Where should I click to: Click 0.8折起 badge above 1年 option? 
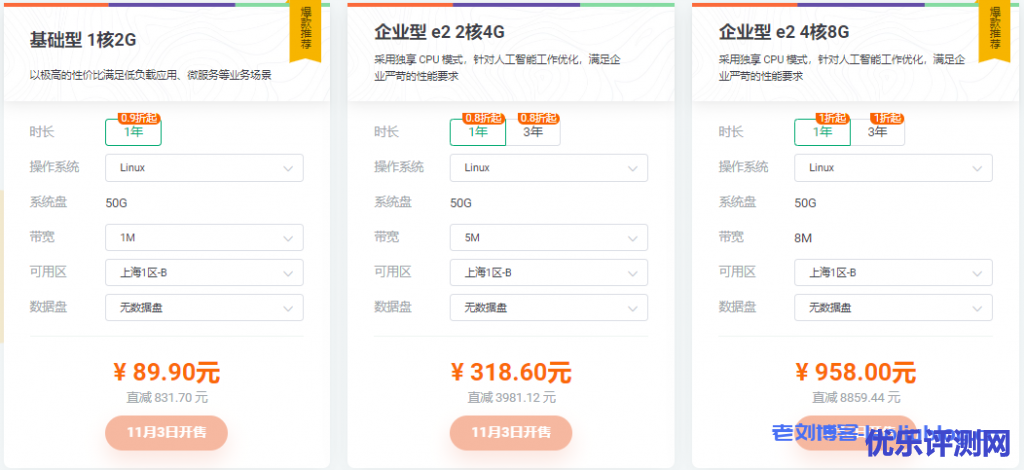483,118
